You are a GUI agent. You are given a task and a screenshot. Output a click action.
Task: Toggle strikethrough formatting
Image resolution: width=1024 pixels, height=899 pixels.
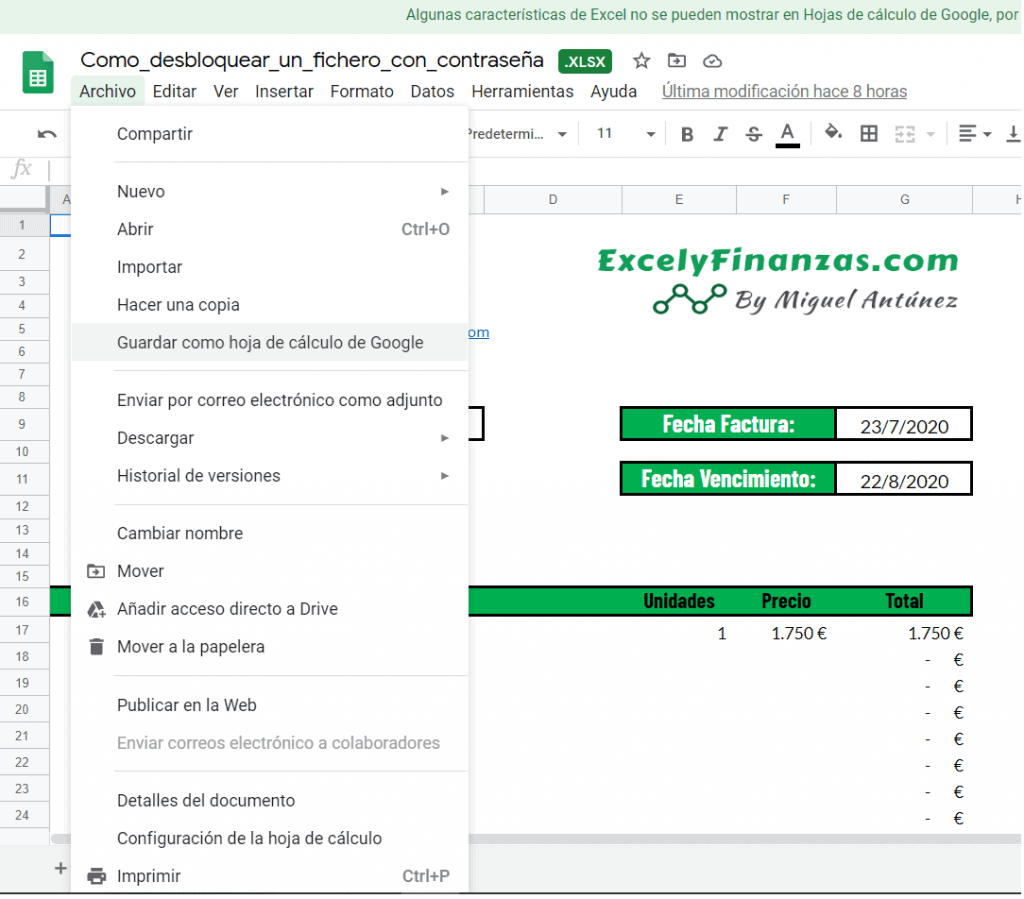[754, 134]
